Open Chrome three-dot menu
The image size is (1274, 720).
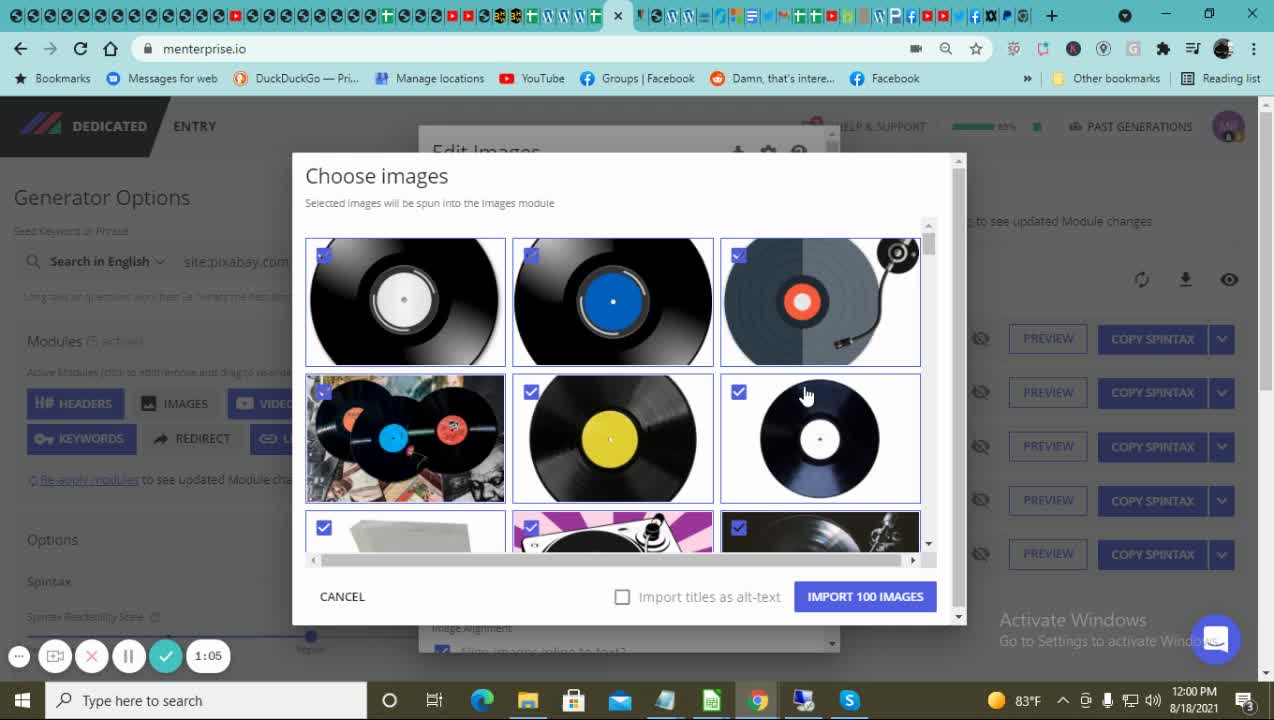(1253, 48)
